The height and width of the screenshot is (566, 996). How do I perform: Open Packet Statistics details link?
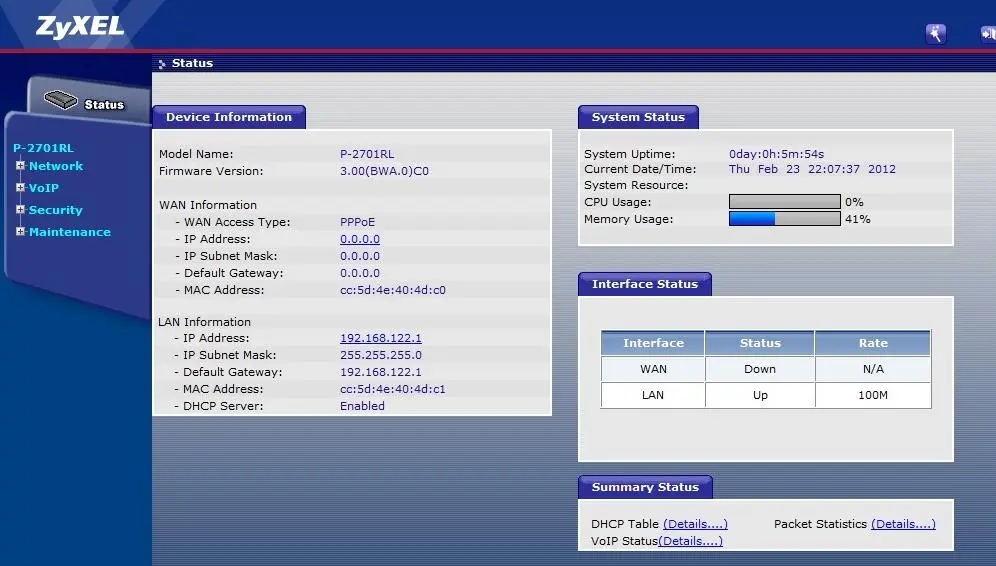903,524
